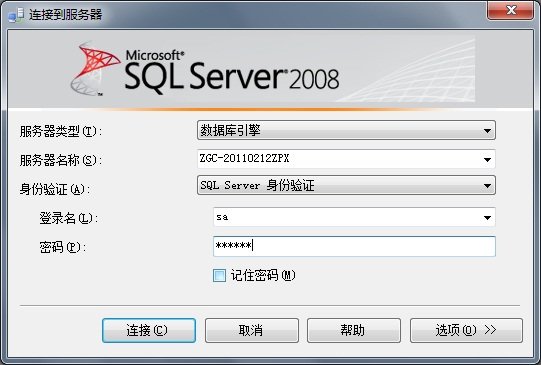The height and width of the screenshot is (365, 541).
Task: Close the 连接到服务器 dialog window
Action: click(x=511, y=10)
